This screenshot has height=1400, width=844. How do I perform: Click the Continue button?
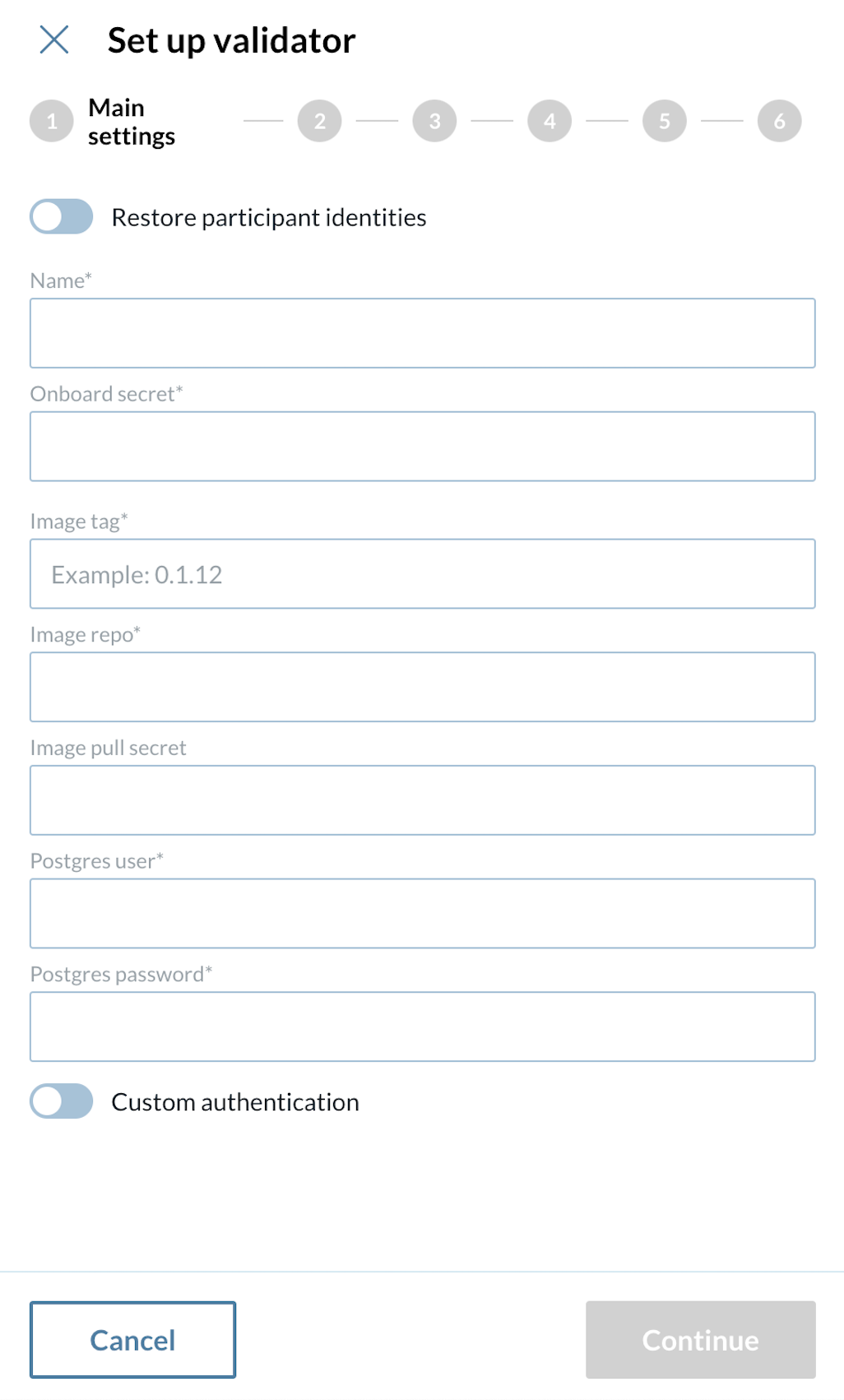tap(699, 1339)
